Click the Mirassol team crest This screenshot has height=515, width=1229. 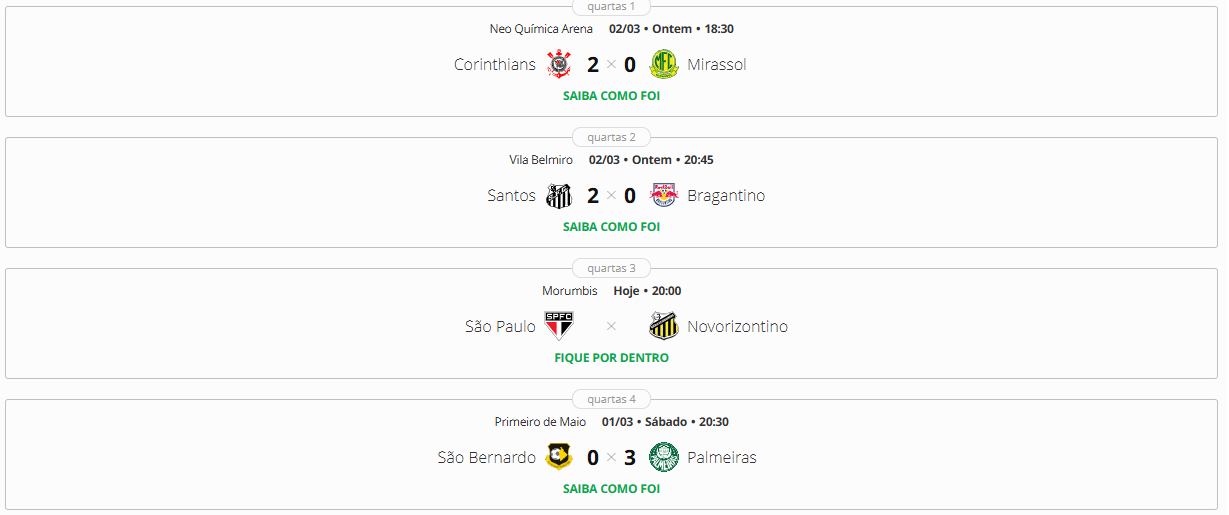(663, 65)
